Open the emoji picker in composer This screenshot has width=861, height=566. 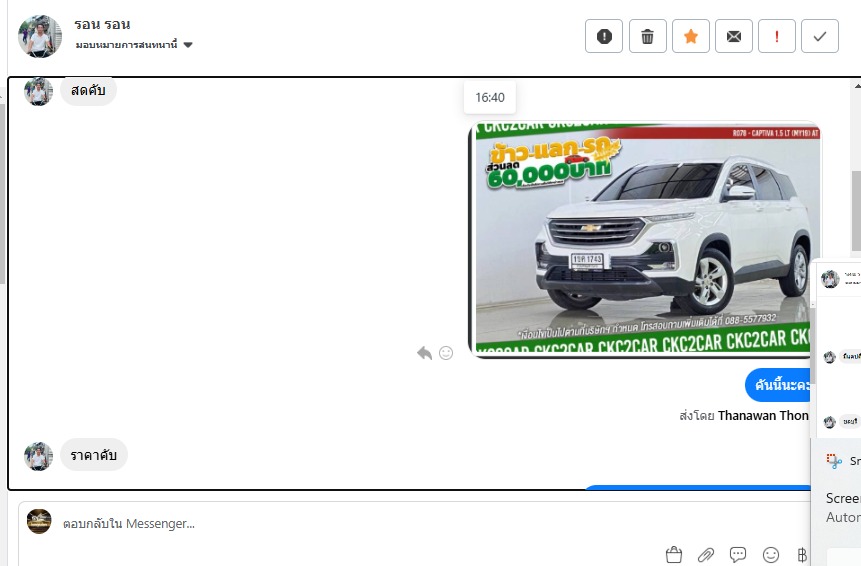771,555
